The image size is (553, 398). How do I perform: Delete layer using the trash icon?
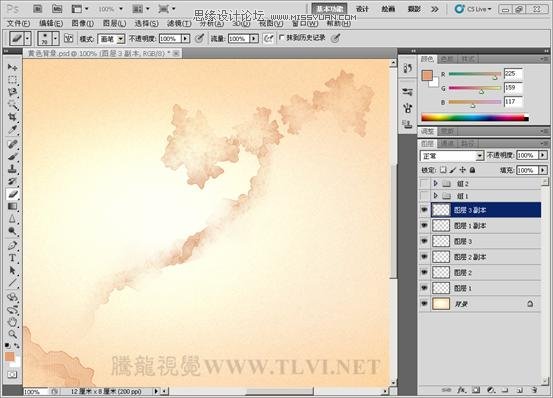(534, 390)
